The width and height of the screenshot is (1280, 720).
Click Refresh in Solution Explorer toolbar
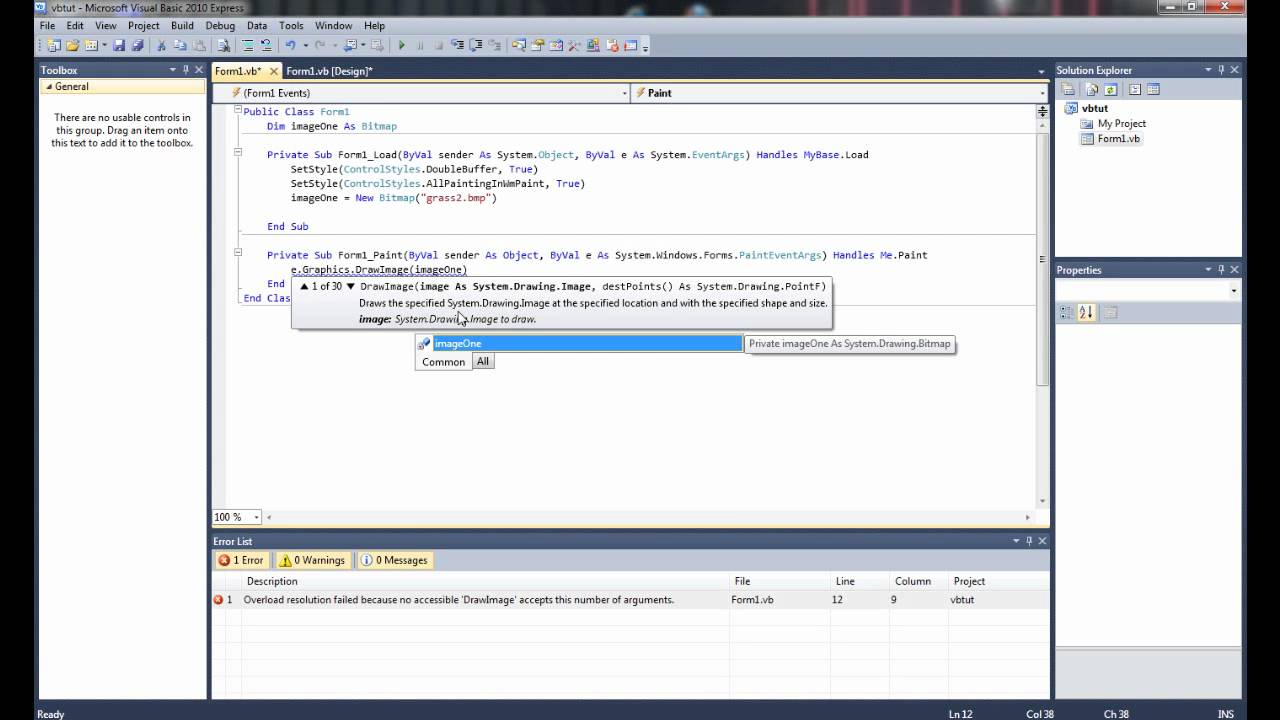(x=1110, y=89)
